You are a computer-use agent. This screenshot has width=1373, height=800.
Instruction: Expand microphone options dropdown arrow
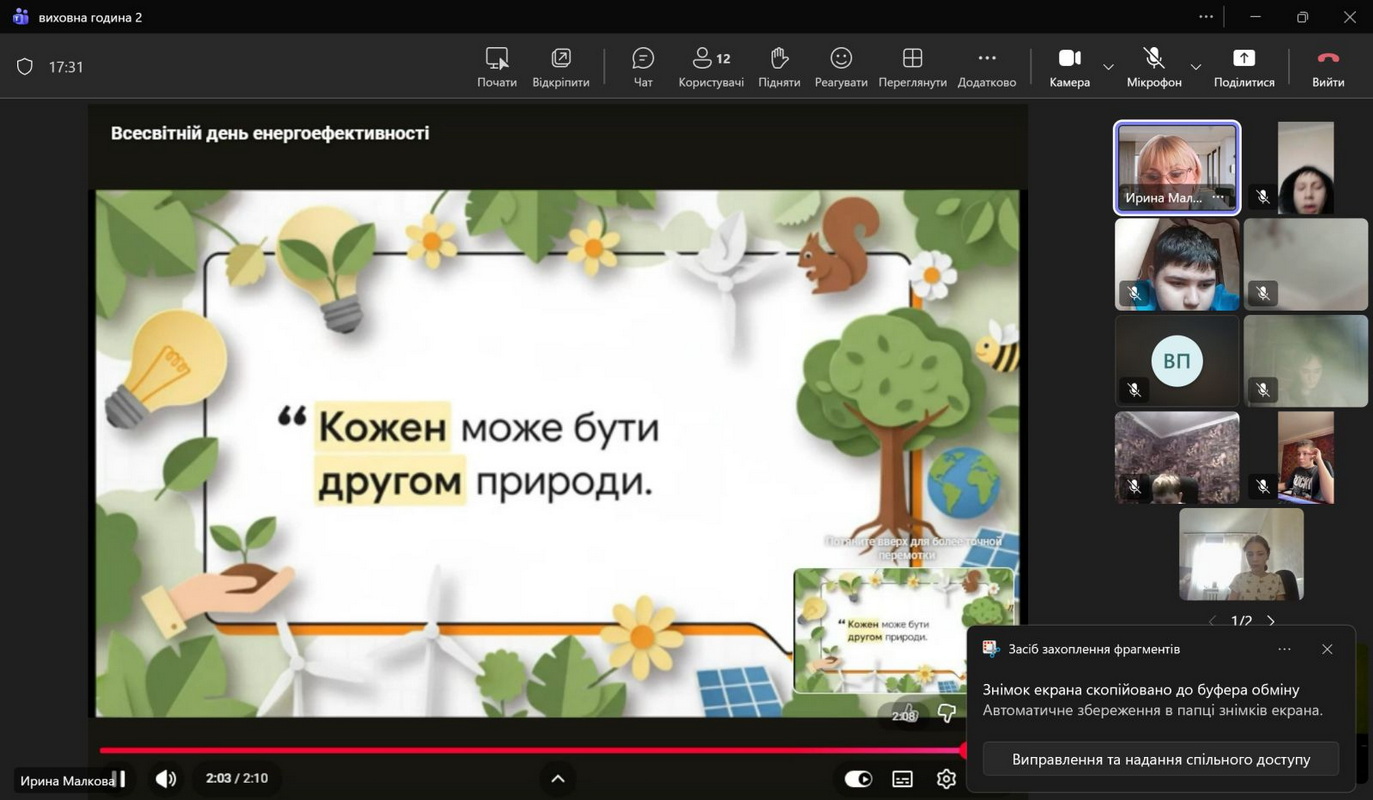(x=1195, y=67)
